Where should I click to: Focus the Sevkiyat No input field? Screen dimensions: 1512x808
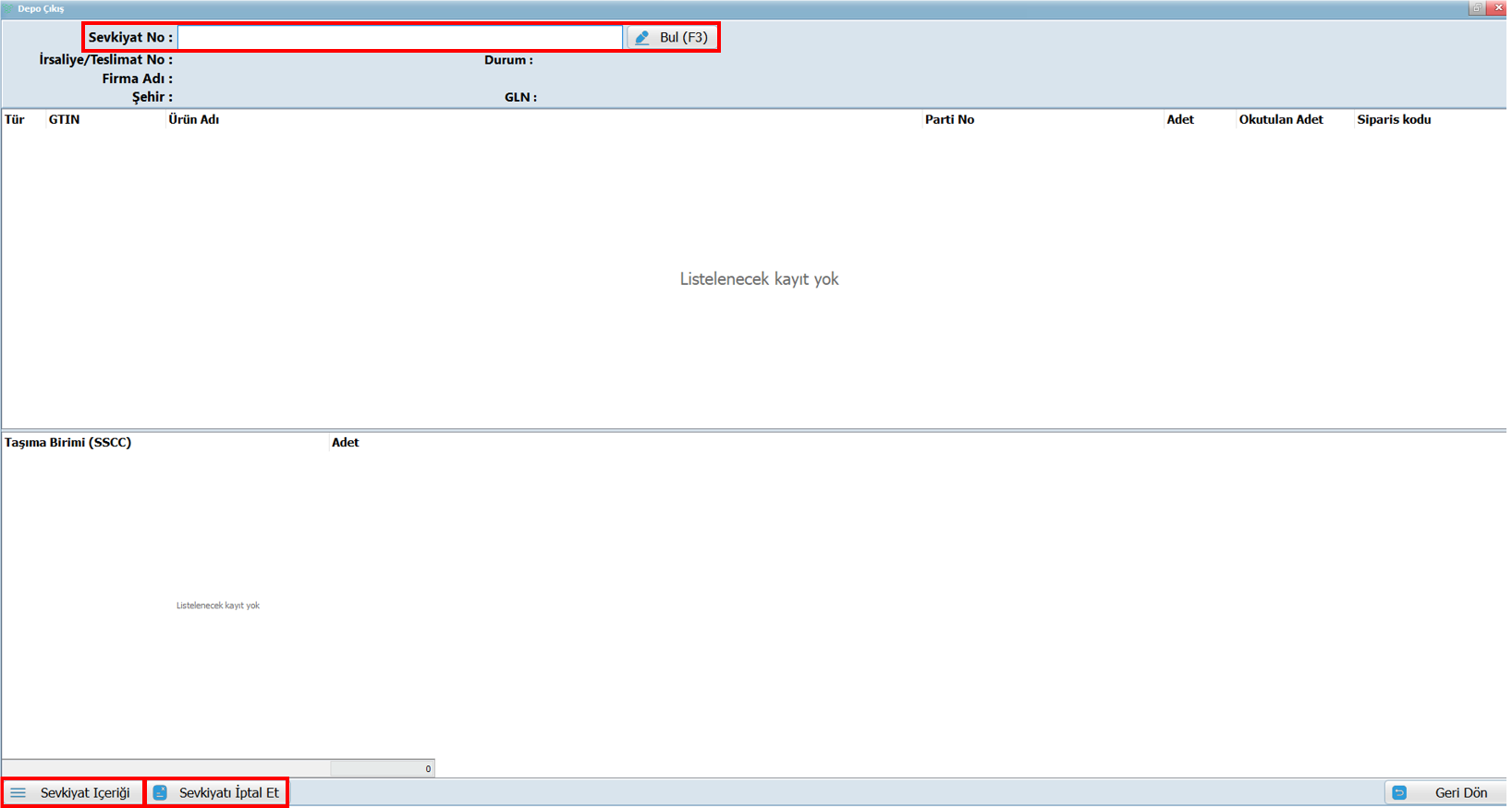[399, 38]
